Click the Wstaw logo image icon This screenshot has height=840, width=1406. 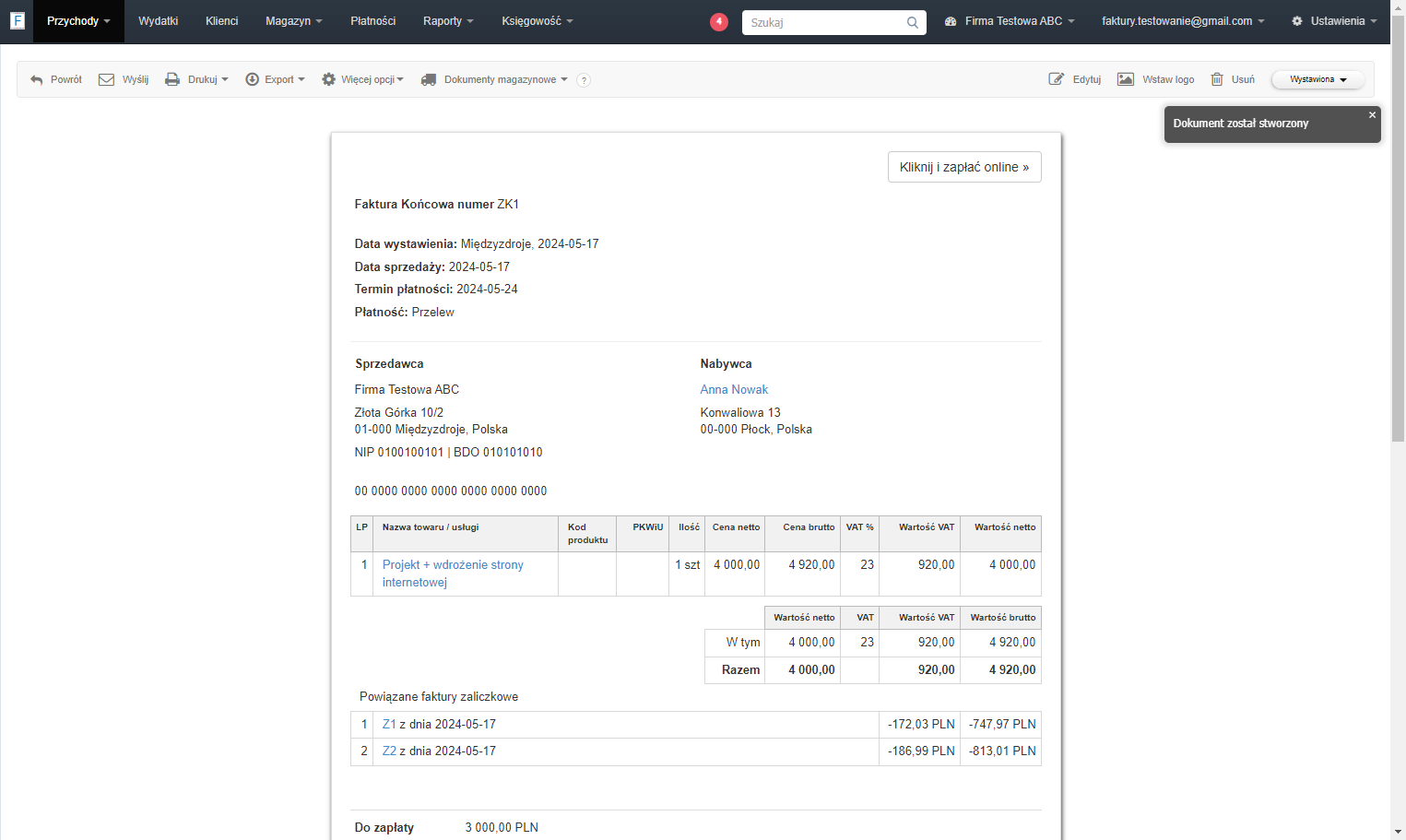pos(1126,79)
